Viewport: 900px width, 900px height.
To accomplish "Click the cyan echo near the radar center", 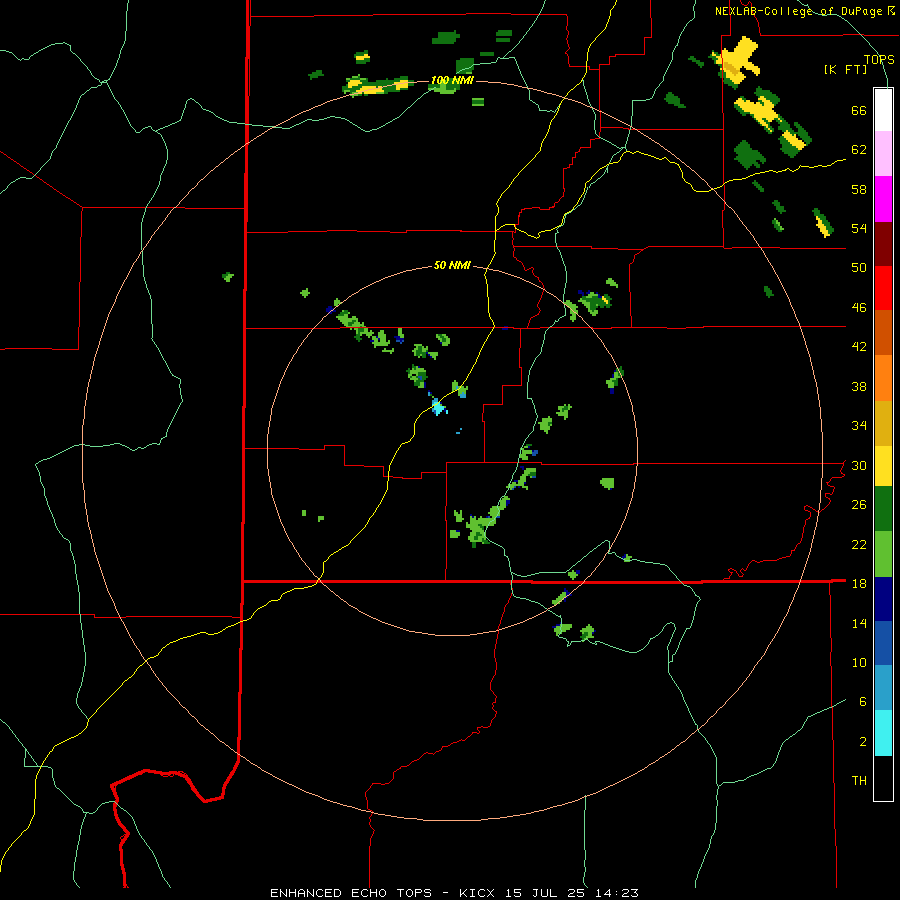I will tap(439, 407).
